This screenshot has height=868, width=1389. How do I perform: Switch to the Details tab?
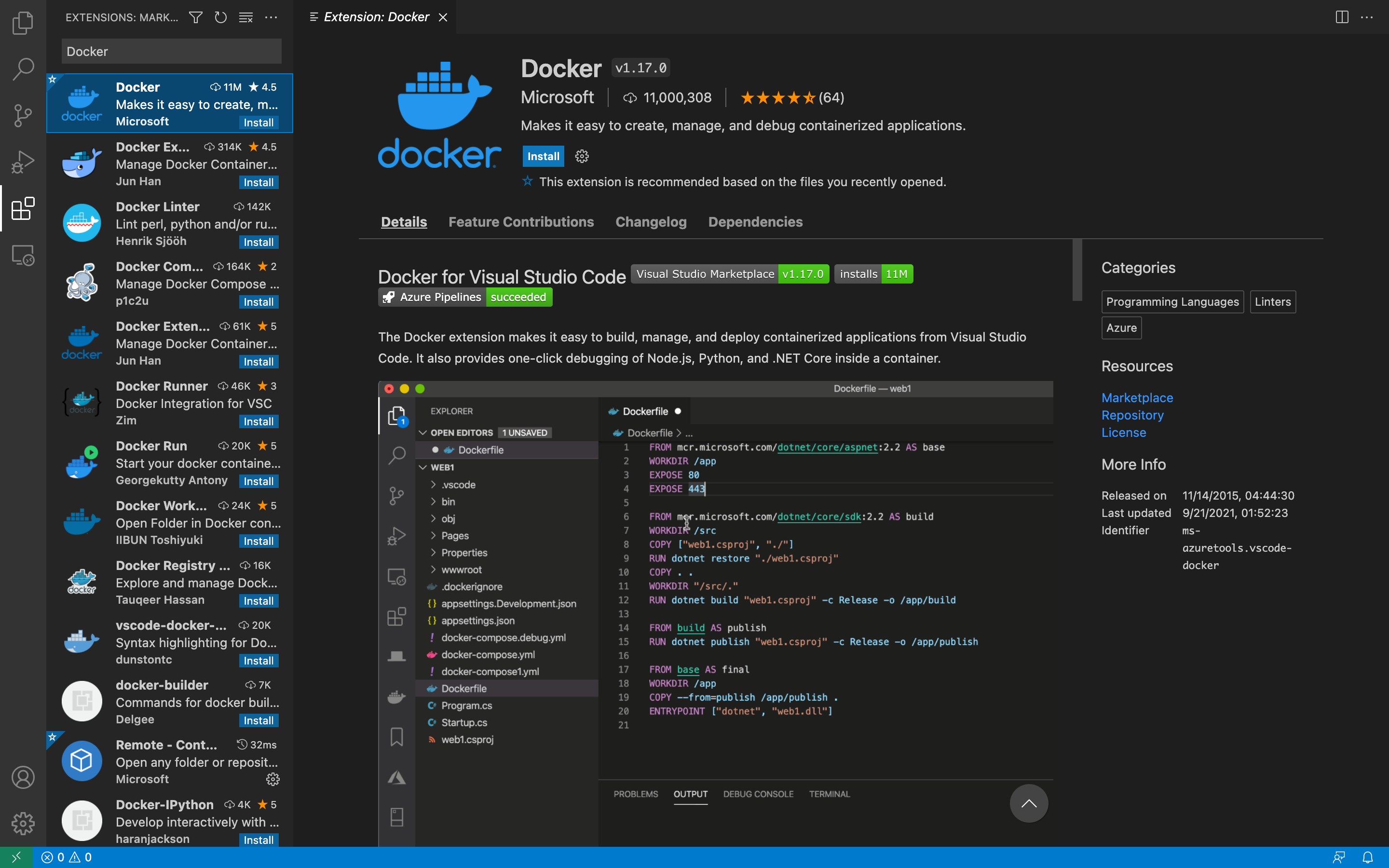[x=404, y=222]
